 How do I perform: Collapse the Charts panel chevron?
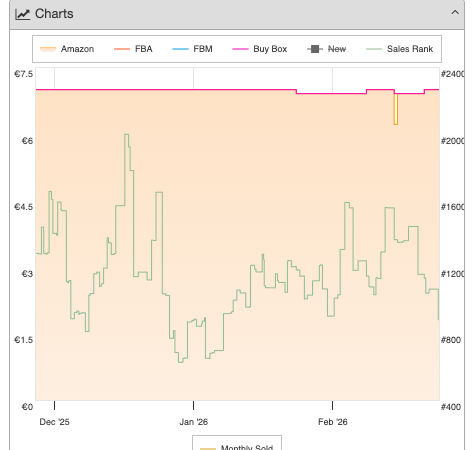pyautogui.click(x=455, y=13)
